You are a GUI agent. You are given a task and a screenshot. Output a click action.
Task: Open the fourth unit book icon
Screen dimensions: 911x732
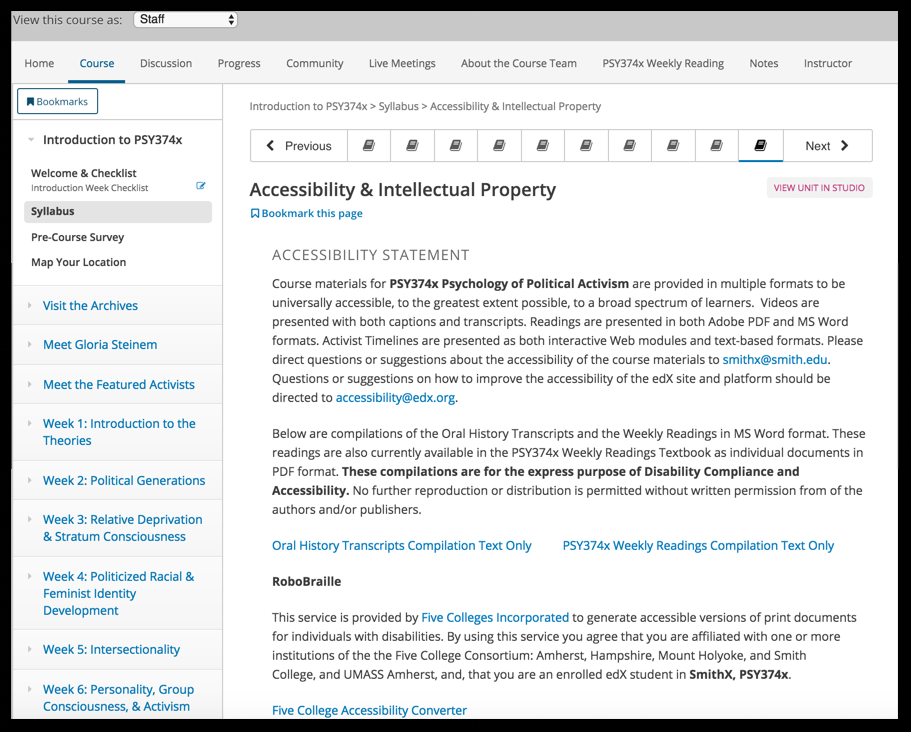coord(500,145)
